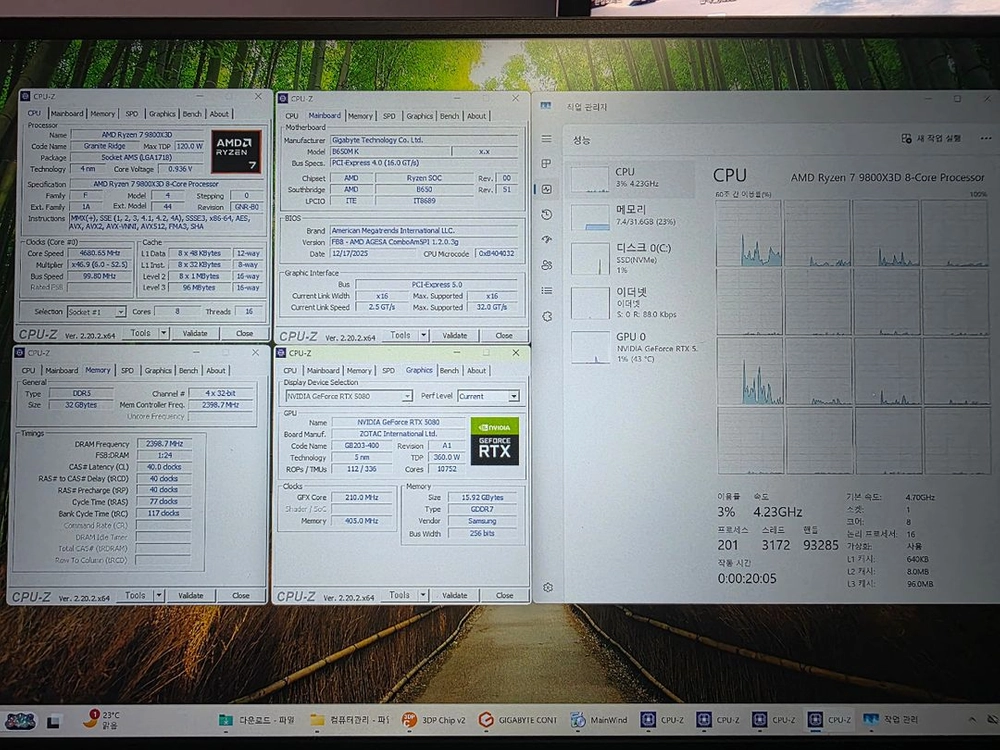1000x750 pixels.
Task: Expand Tools arrow in CPU tab window
Action: click(x=164, y=333)
